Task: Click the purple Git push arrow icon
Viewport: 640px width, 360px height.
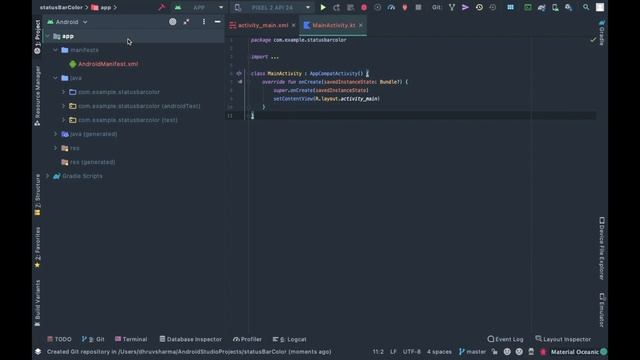Action: [465, 7]
